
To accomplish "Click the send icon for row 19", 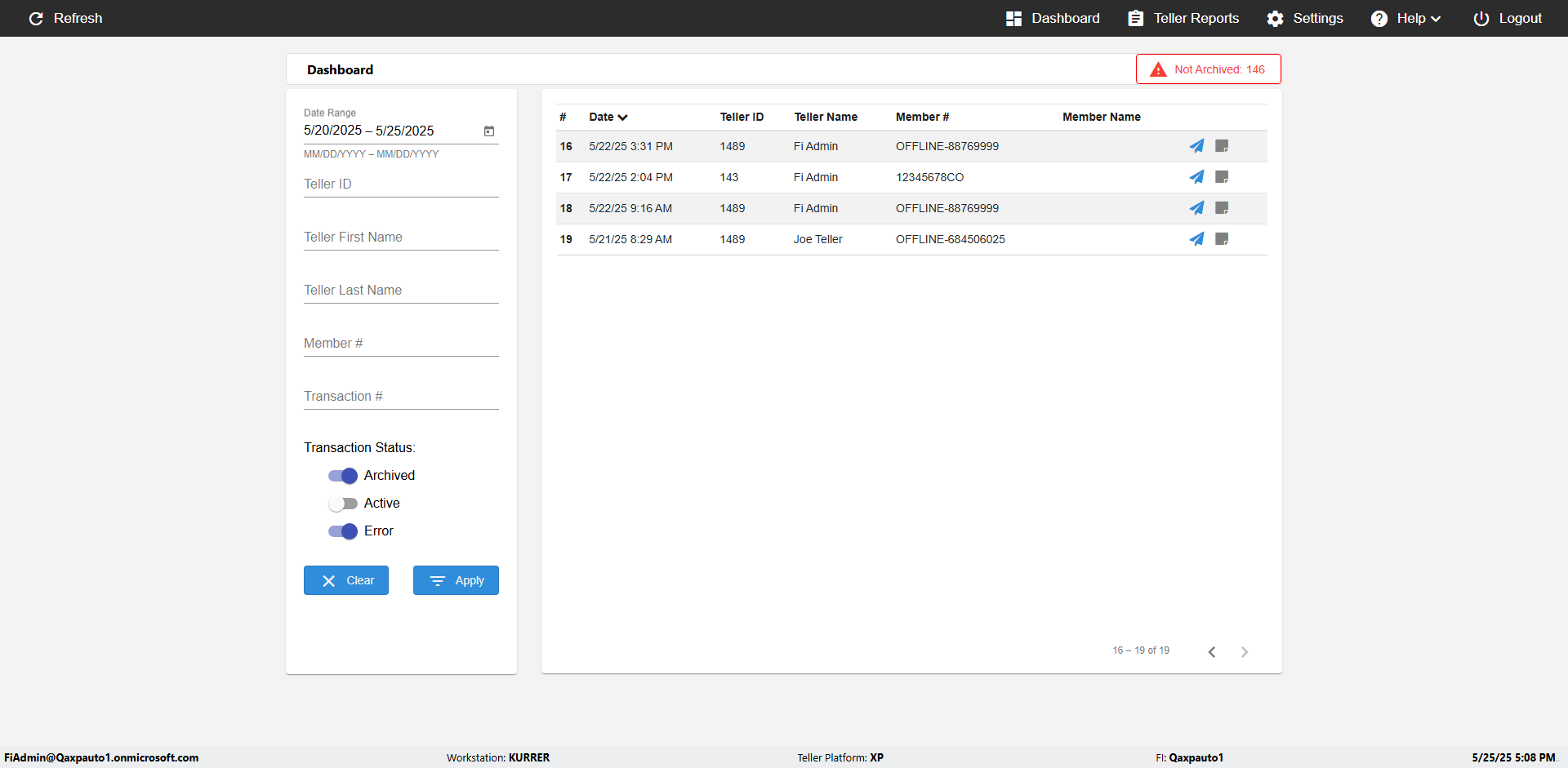I will (x=1196, y=239).
